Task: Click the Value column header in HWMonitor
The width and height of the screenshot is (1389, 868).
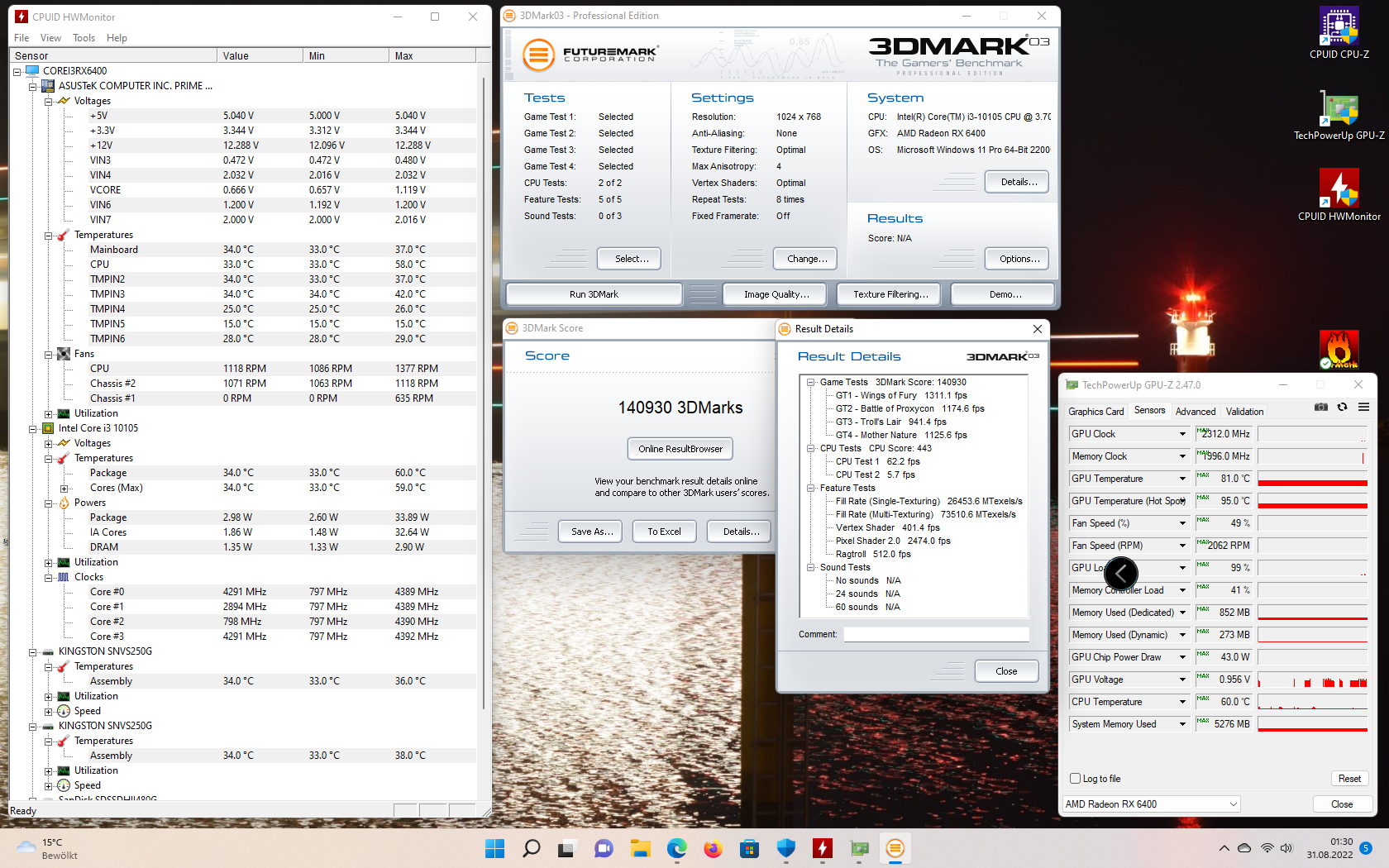Action: coord(260,55)
